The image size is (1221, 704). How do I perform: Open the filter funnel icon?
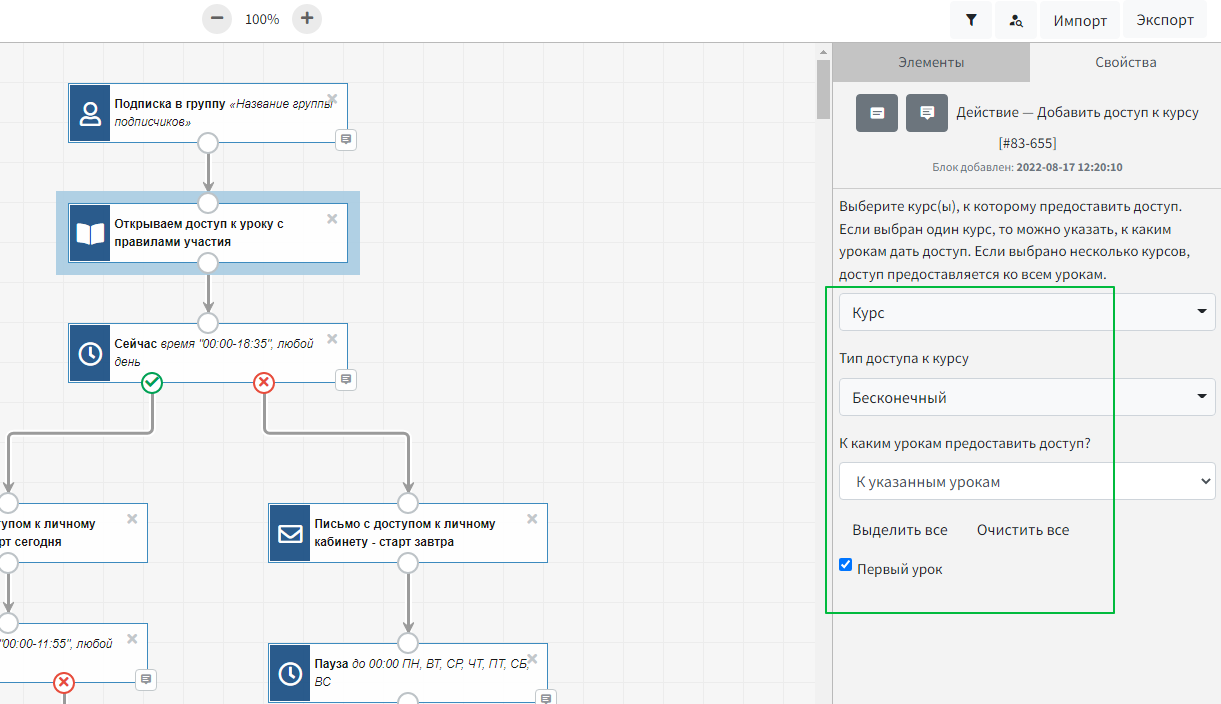click(x=971, y=20)
